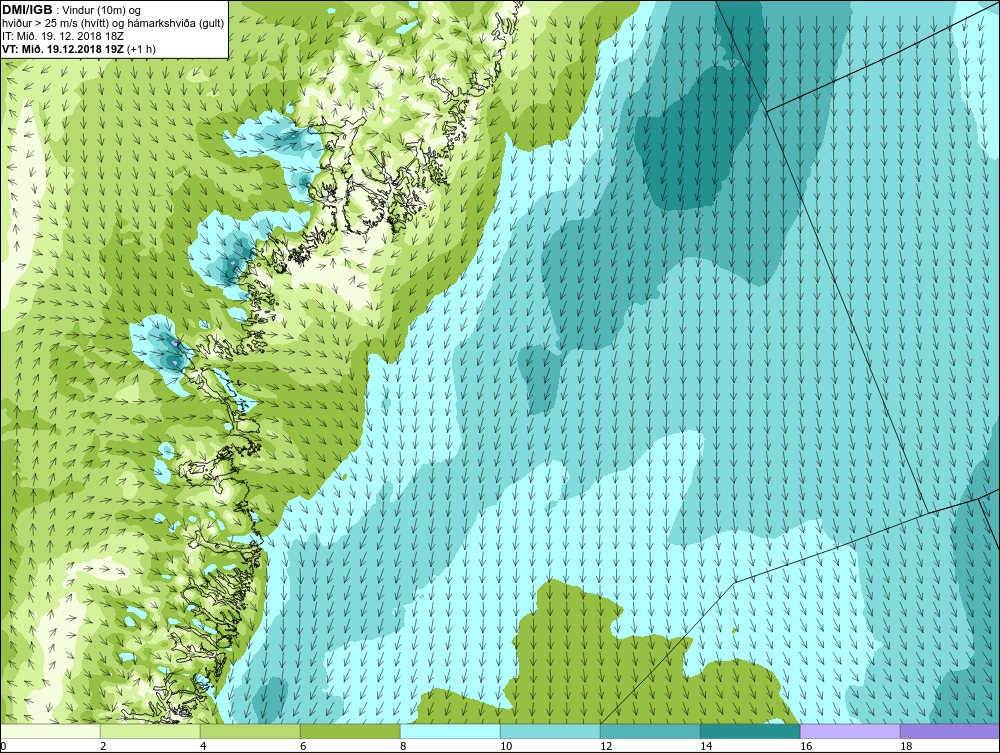
Task: Click the legend scale label 6
Action: pos(303,746)
